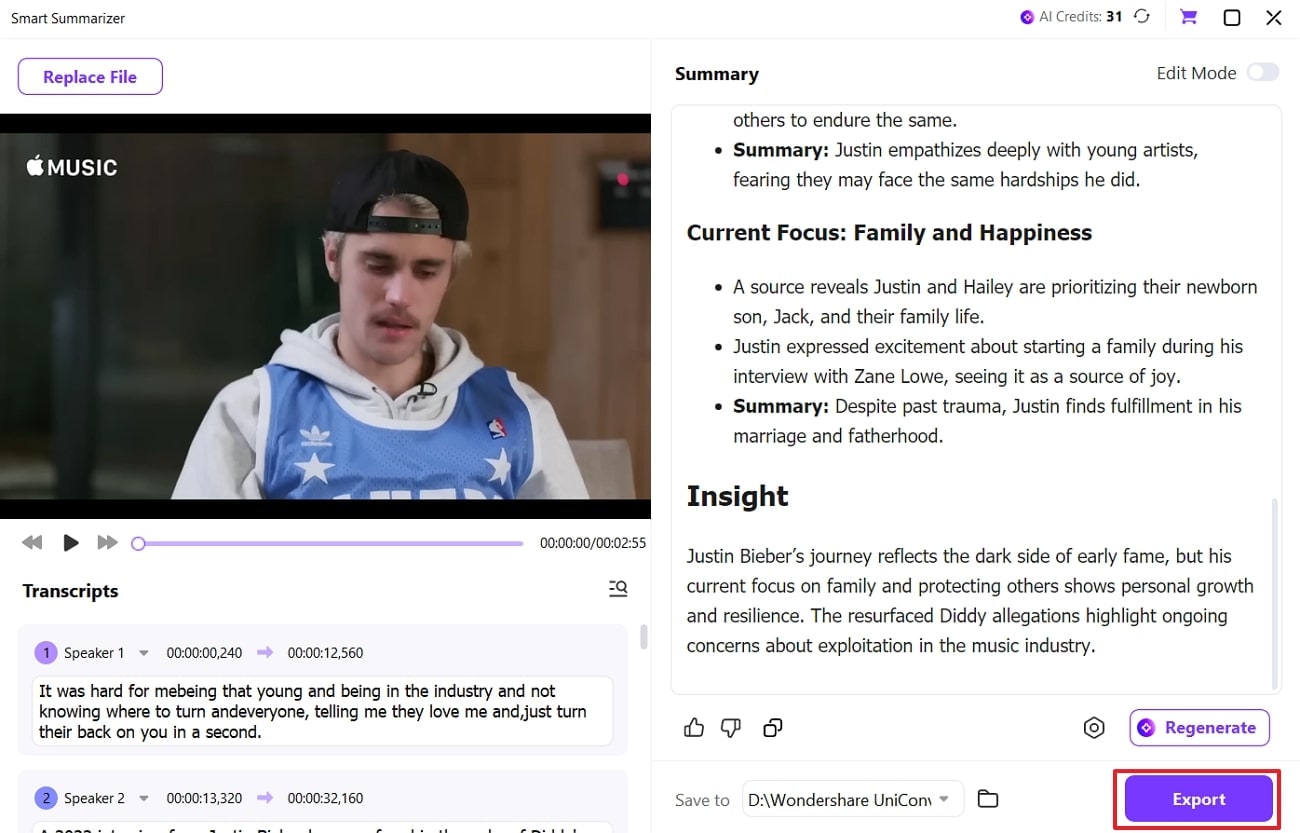Play the video
The height and width of the screenshot is (833, 1300).
pos(70,542)
